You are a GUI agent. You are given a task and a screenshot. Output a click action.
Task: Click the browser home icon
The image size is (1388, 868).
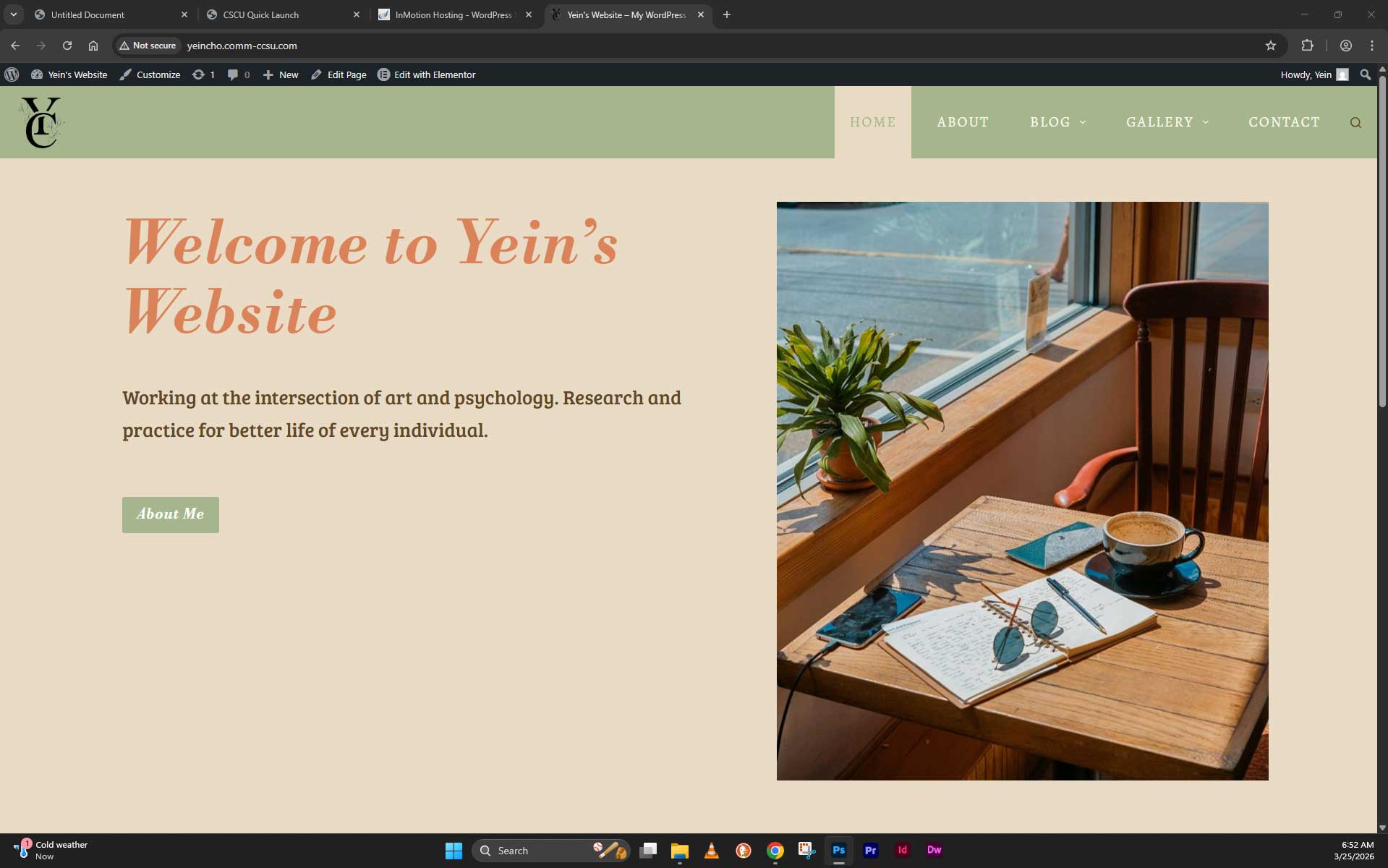tap(93, 45)
